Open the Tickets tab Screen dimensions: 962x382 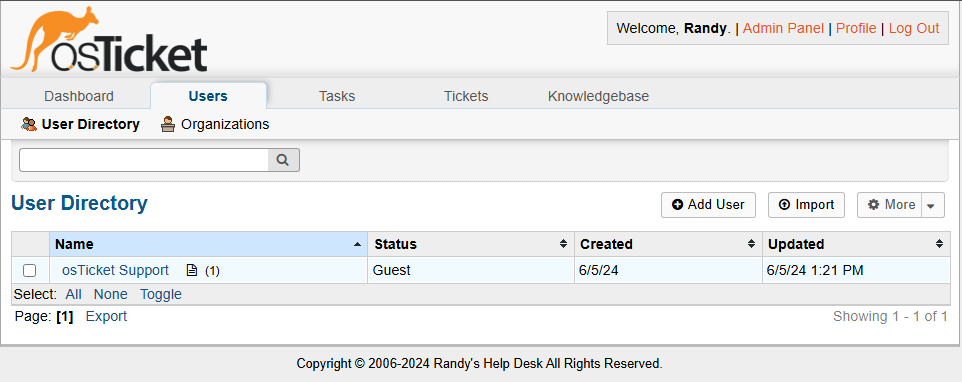point(466,96)
